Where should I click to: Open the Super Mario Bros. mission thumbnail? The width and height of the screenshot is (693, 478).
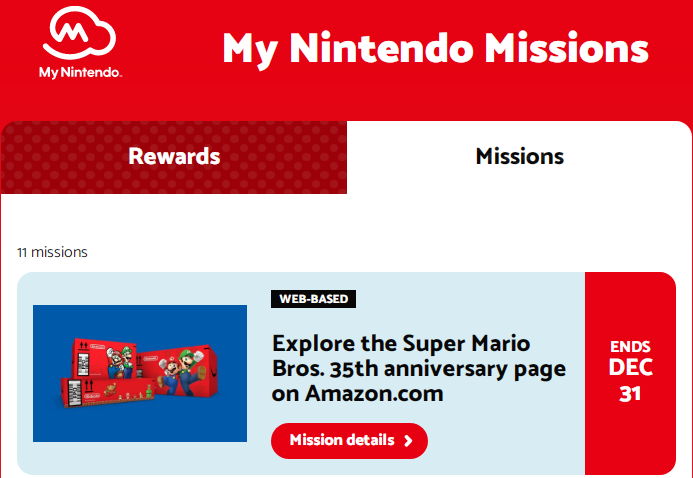(140, 373)
